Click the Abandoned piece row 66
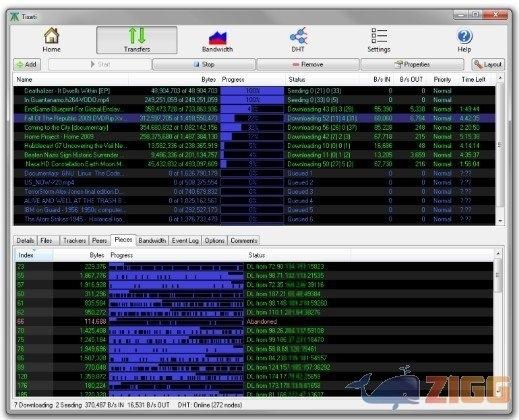This screenshot has height=420, width=519. tap(254, 321)
